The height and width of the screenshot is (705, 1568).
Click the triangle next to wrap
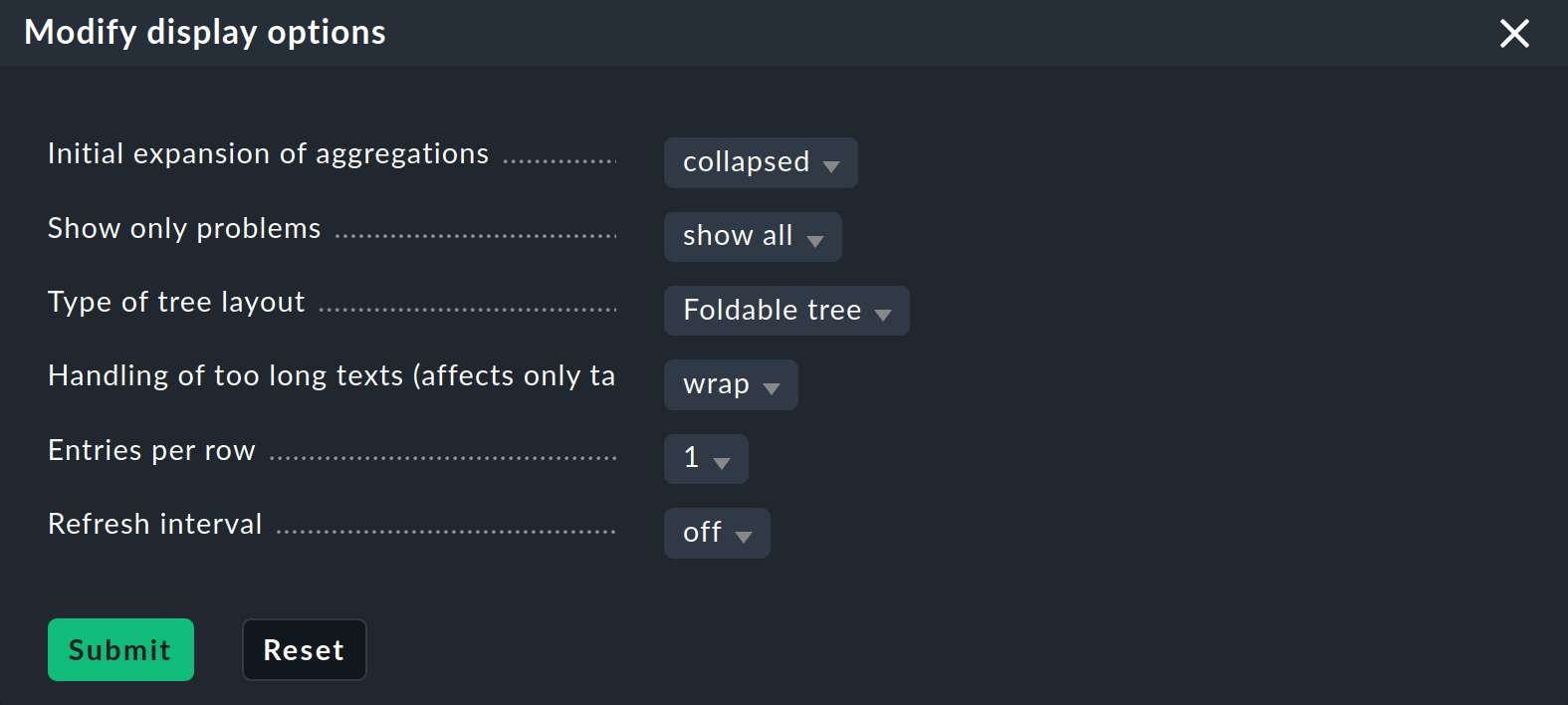pyautogui.click(x=771, y=386)
